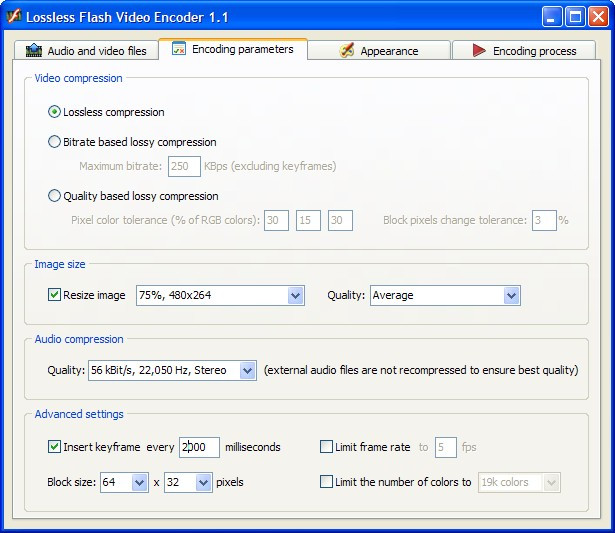615x533 pixels.
Task: Open the Appearance tab
Action: pos(379,51)
